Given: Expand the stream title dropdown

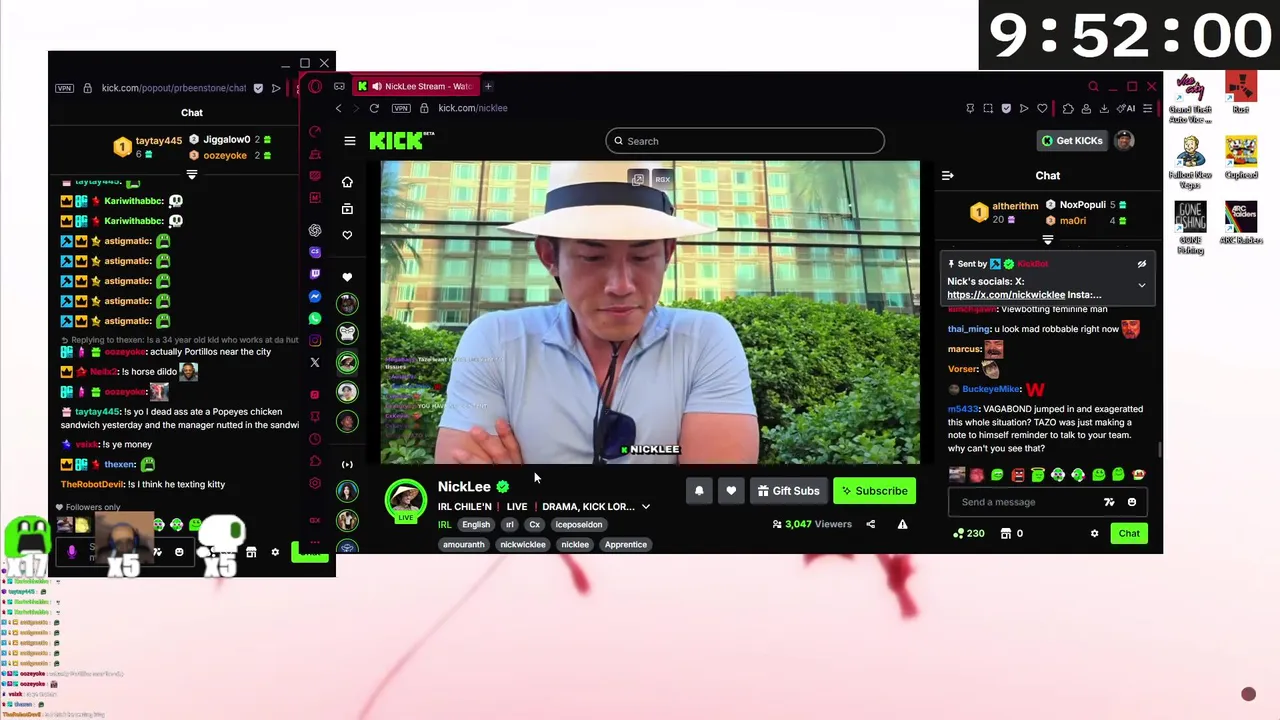Looking at the screenshot, I should pos(646,507).
